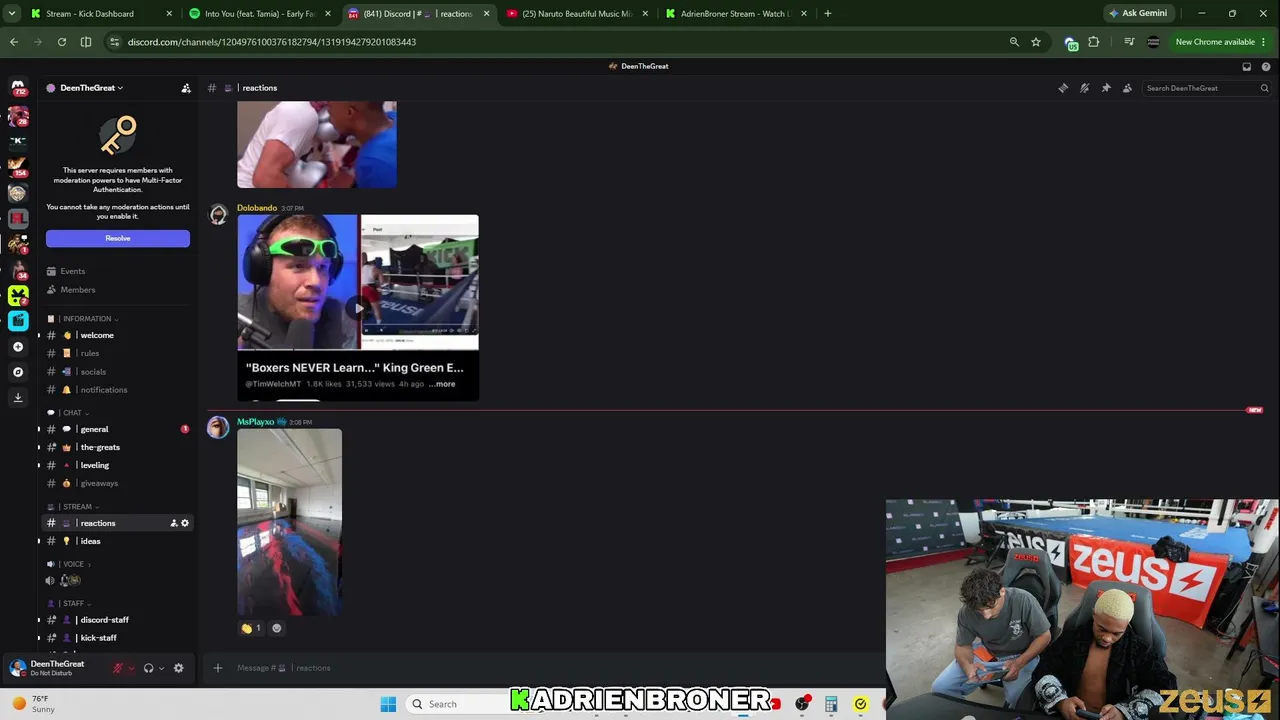The image size is (1280, 720).
Task: Switch to Stream - Kick Dashboard tab
Action: pos(101,14)
